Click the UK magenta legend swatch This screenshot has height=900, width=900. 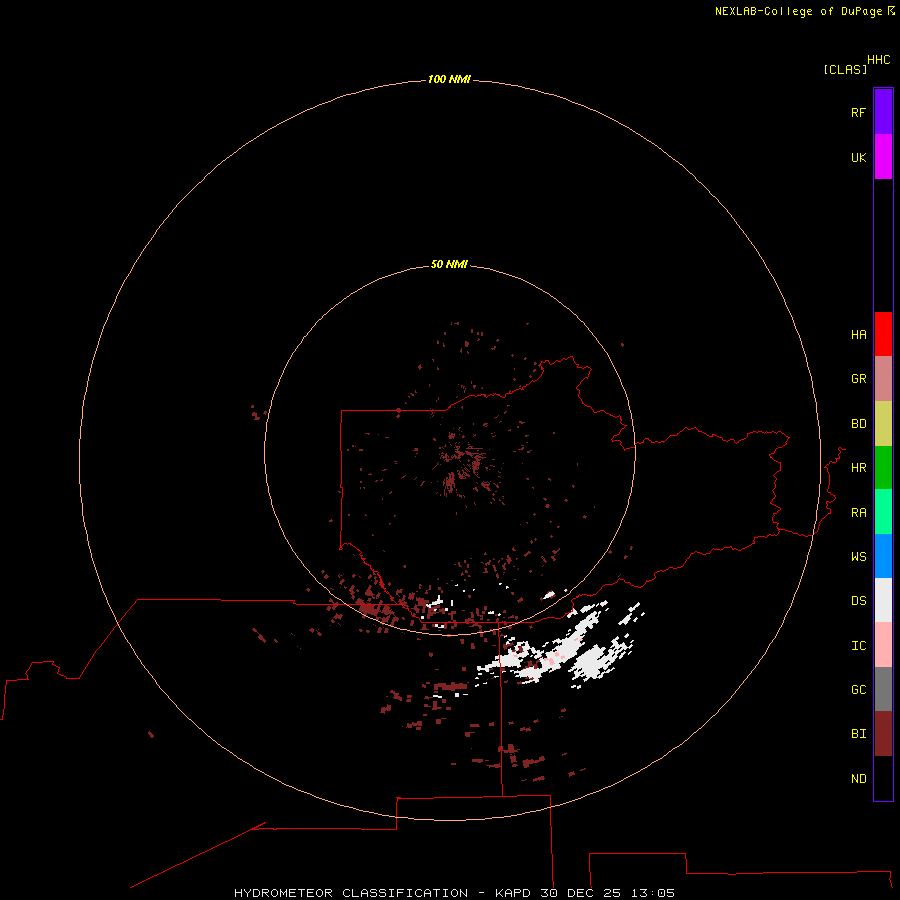[x=883, y=157]
